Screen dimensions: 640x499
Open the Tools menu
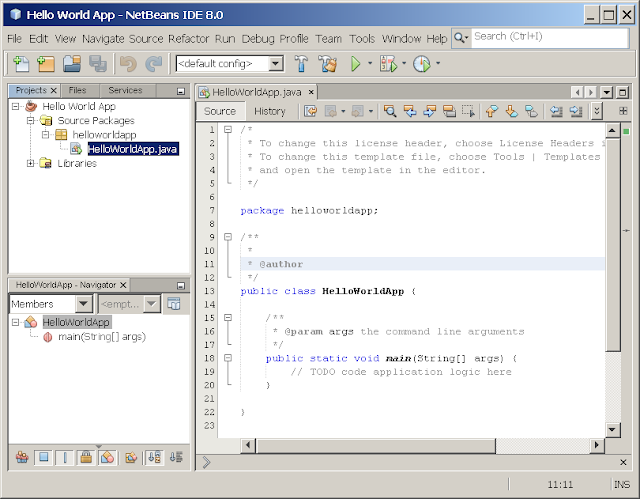[x=362, y=39]
